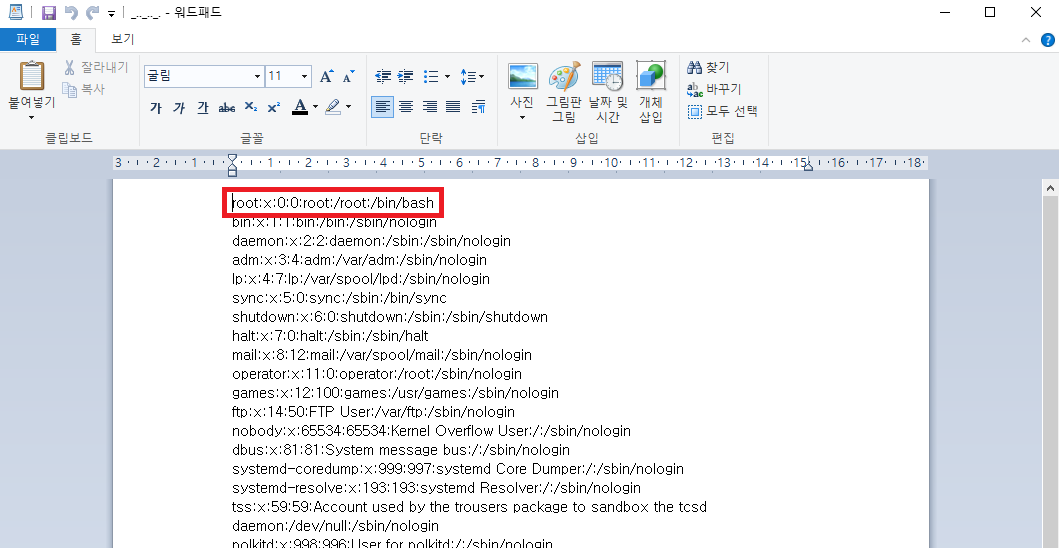Image resolution: width=1060 pixels, height=548 pixels.
Task: Increase paragraph indent
Action: [x=406, y=76]
